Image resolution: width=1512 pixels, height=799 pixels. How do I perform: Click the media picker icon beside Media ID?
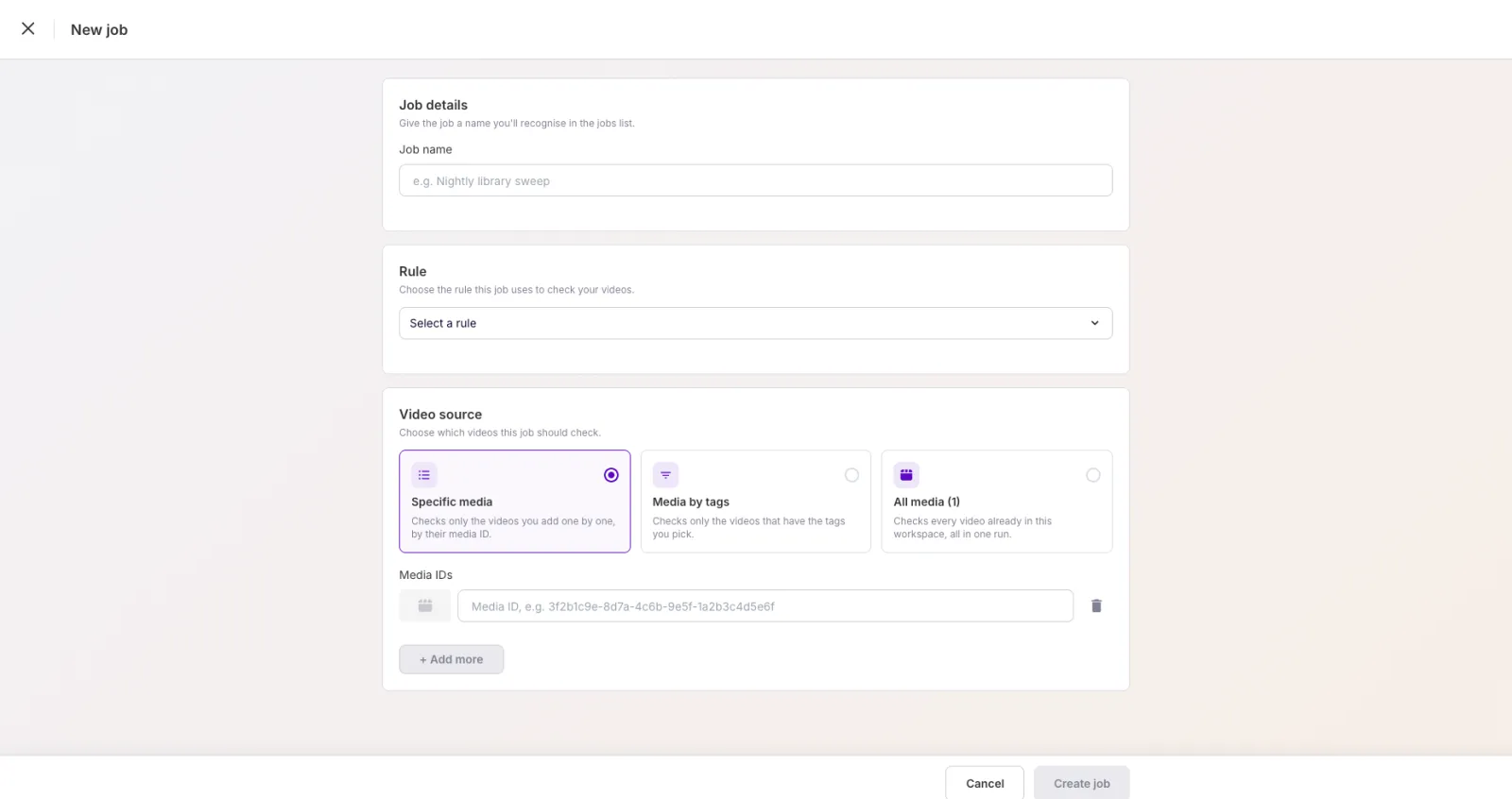425,606
